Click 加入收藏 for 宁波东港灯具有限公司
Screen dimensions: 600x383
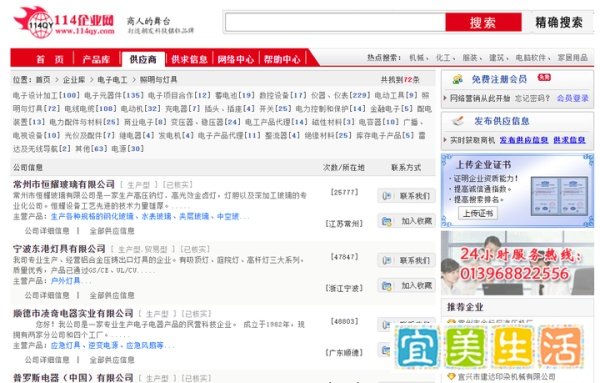click(x=406, y=286)
